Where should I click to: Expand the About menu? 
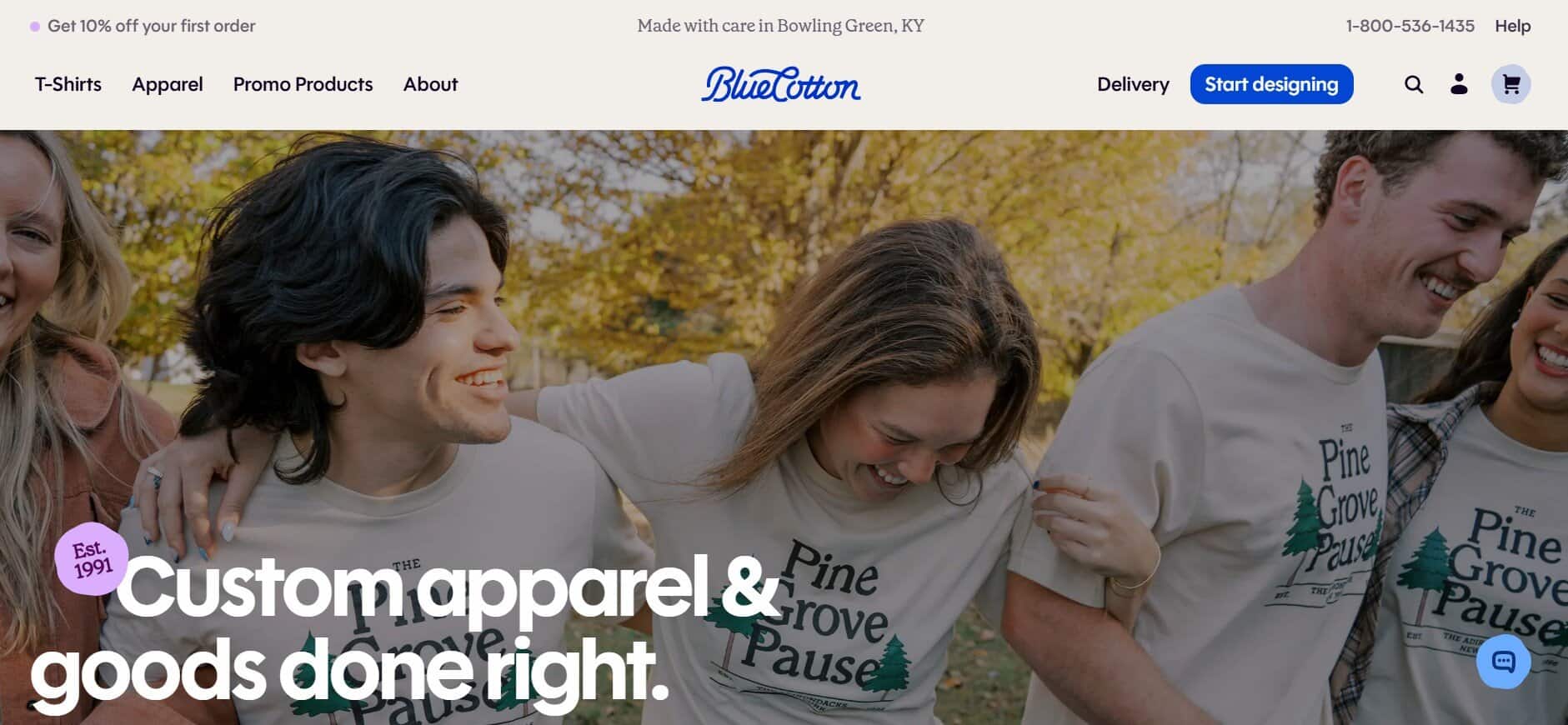coord(431,84)
